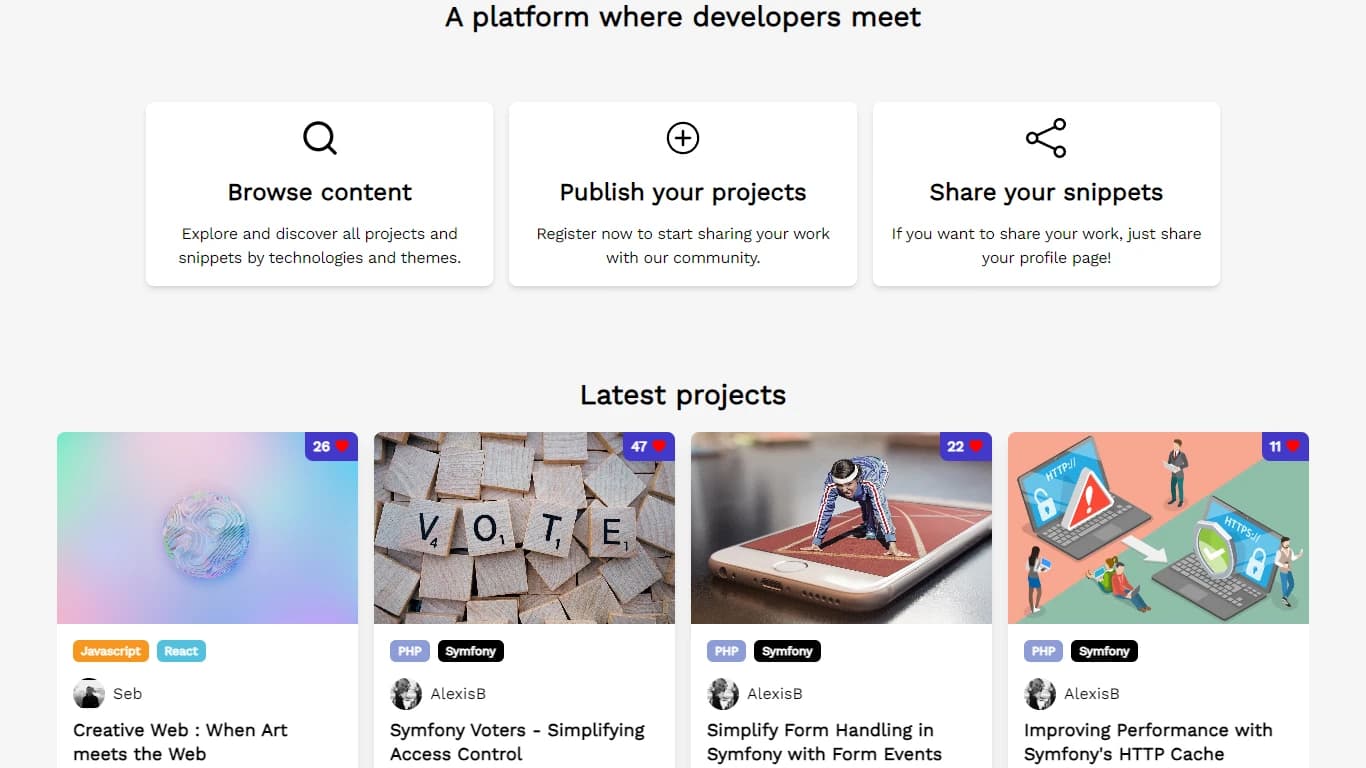Click AlexisB's avatar on the Symfony Voters card
The image size is (1366, 768).
coord(406,694)
